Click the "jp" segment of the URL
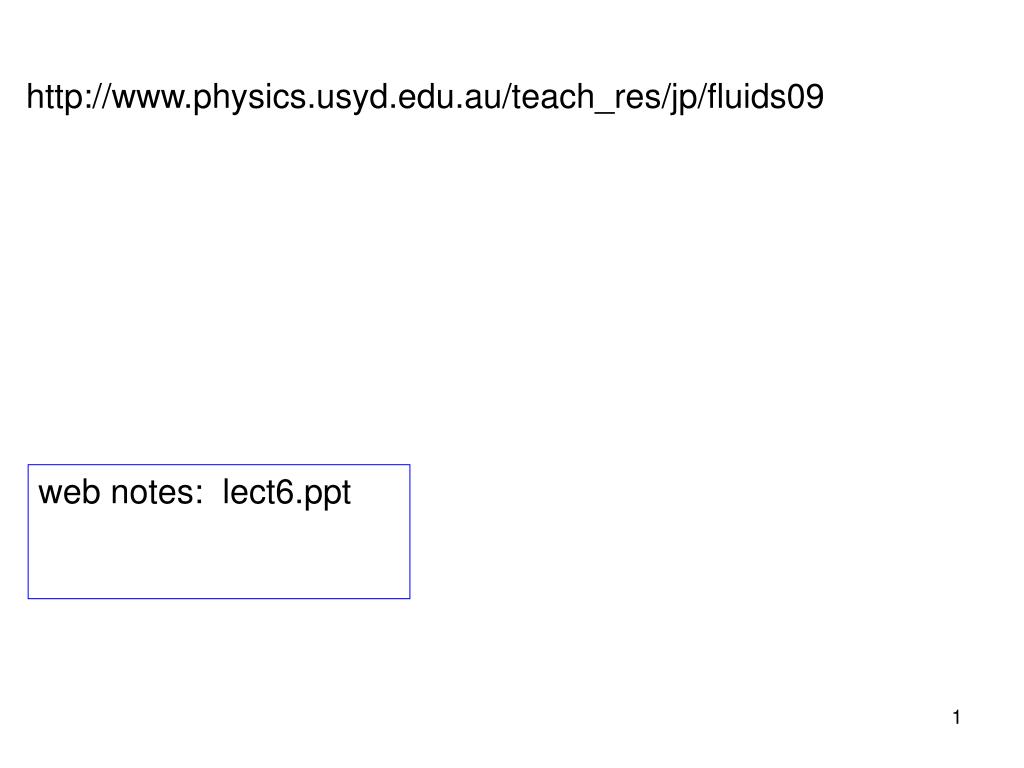The width and height of the screenshot is (1024, 768). pos(684,98)
